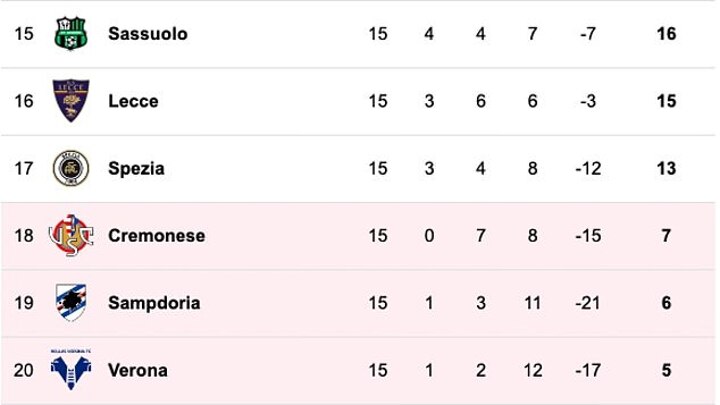Click Cremonese's -15 goal difference
The height and width of the screenshot is (405, 720).
[588, 236]
